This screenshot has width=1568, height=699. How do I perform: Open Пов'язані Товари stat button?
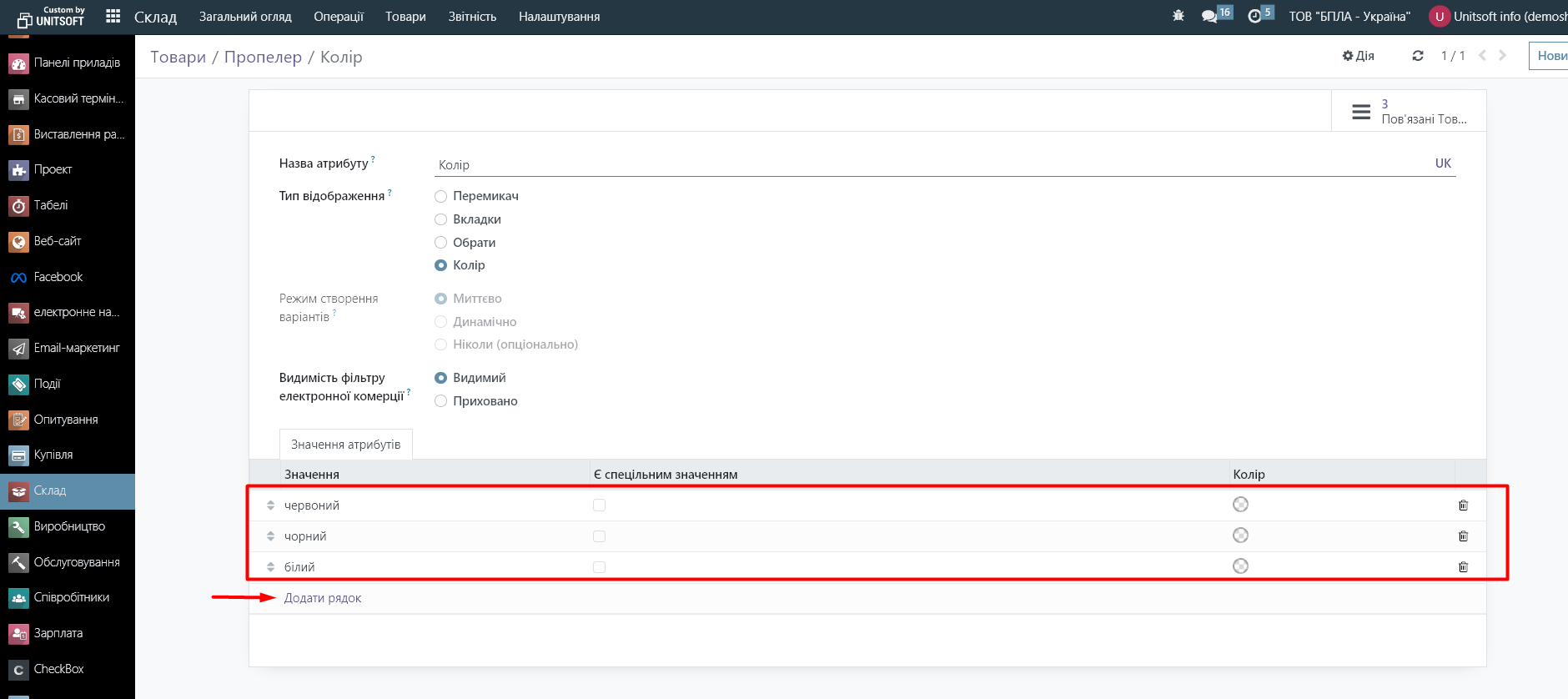point(1409,112)
